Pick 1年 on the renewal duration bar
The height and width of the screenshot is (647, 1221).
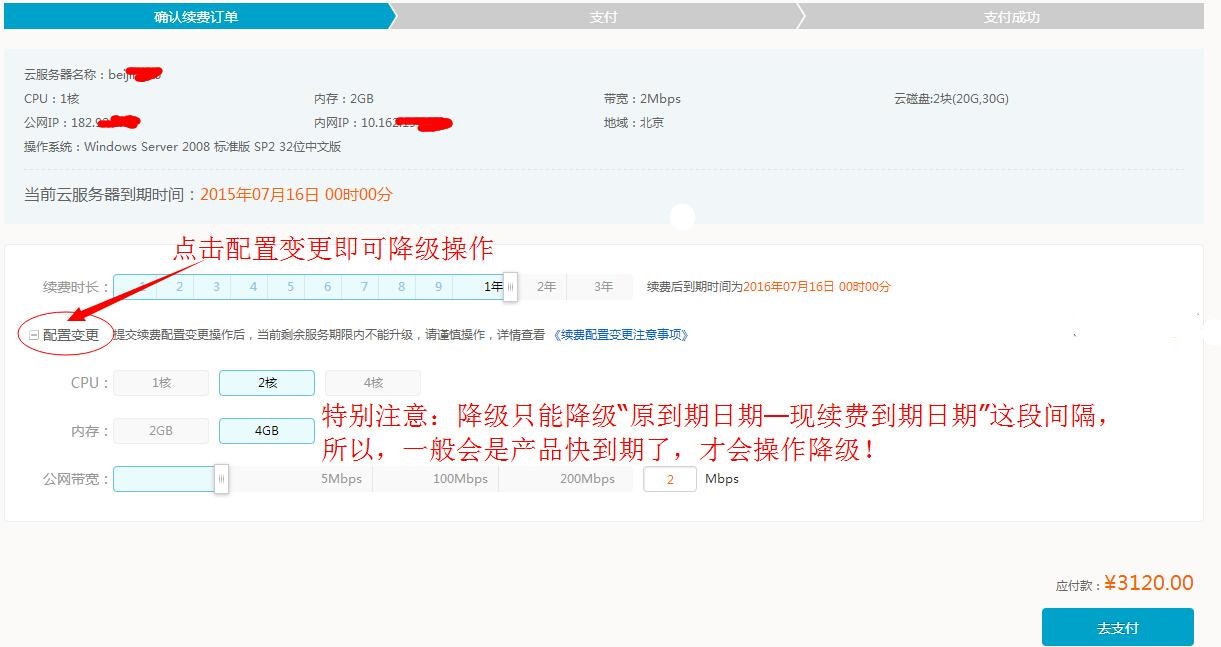point(493,286)
